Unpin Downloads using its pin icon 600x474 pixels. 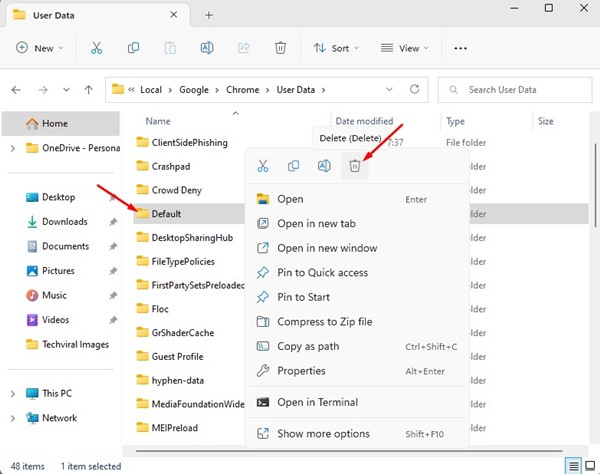[x=113, y=222]
